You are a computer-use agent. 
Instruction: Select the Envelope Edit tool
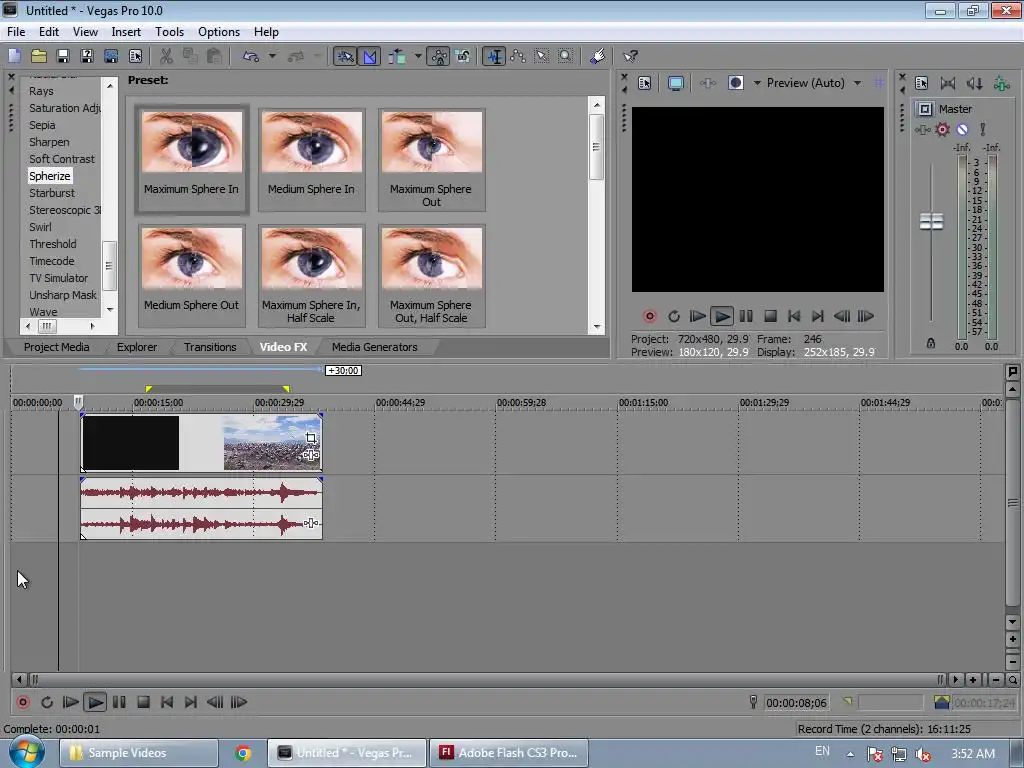click(518, 57)
